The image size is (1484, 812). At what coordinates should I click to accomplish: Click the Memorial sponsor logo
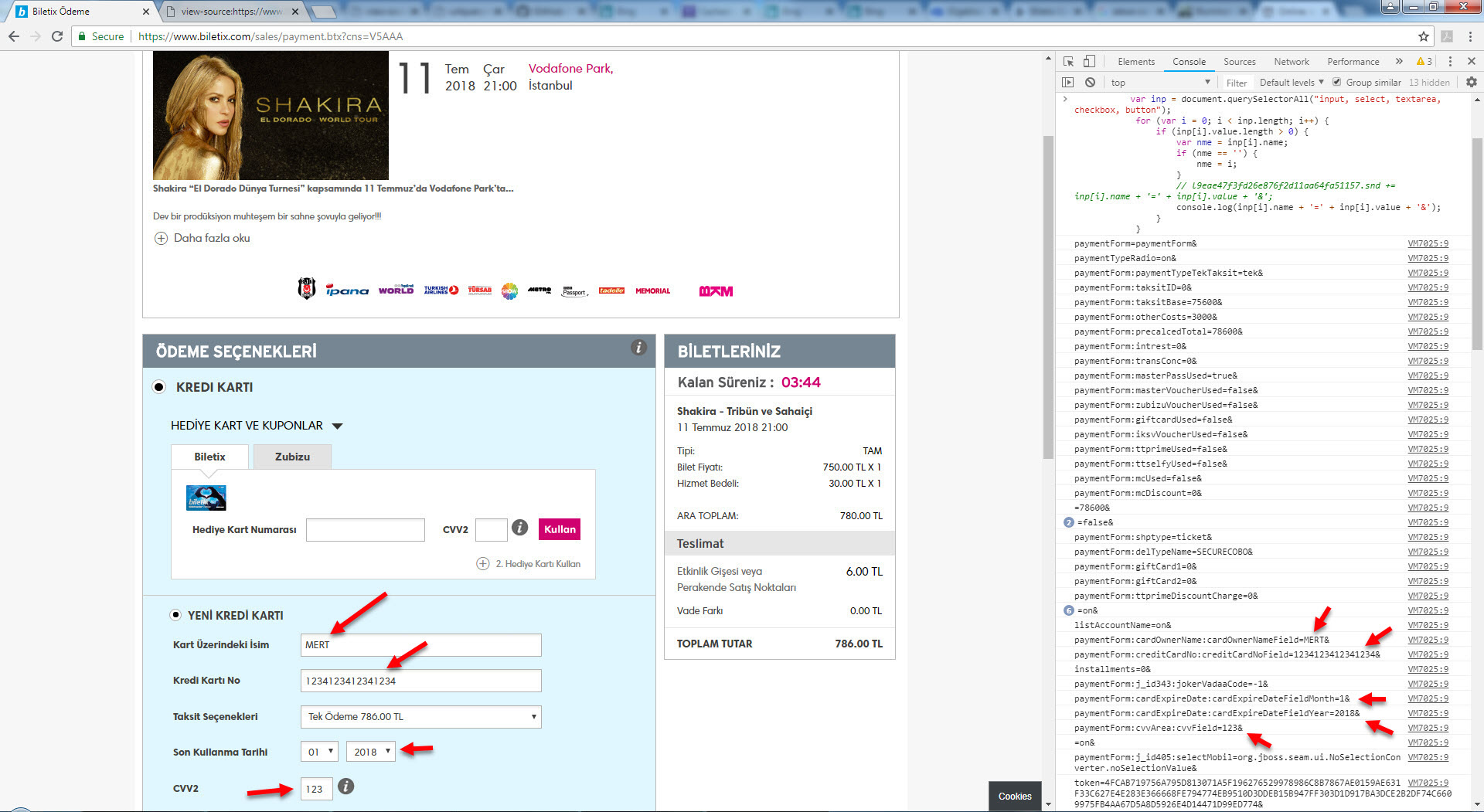(653, 291)
